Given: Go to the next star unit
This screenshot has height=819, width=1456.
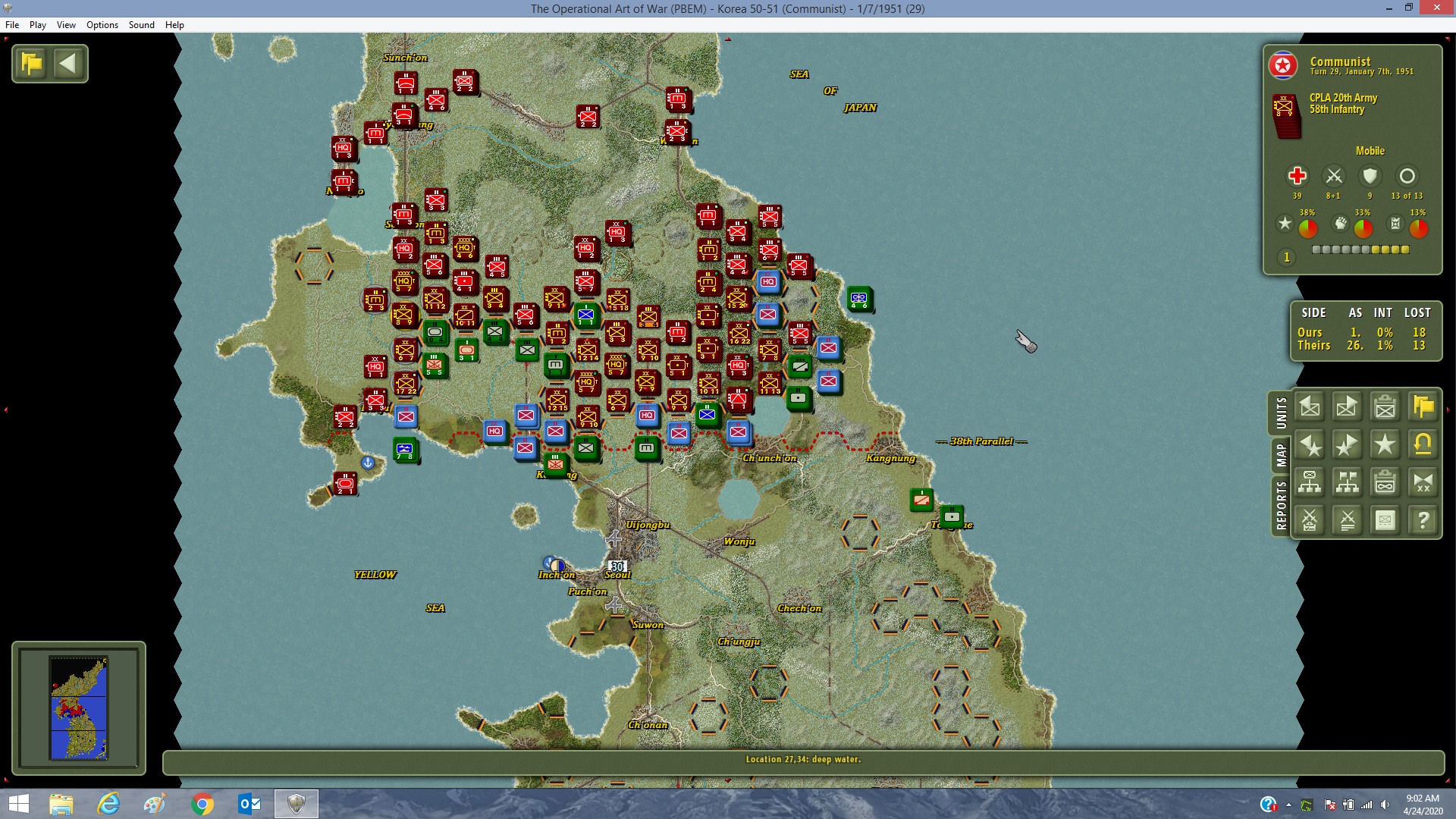Looking at the screenshot, I should pos(1348,445).
